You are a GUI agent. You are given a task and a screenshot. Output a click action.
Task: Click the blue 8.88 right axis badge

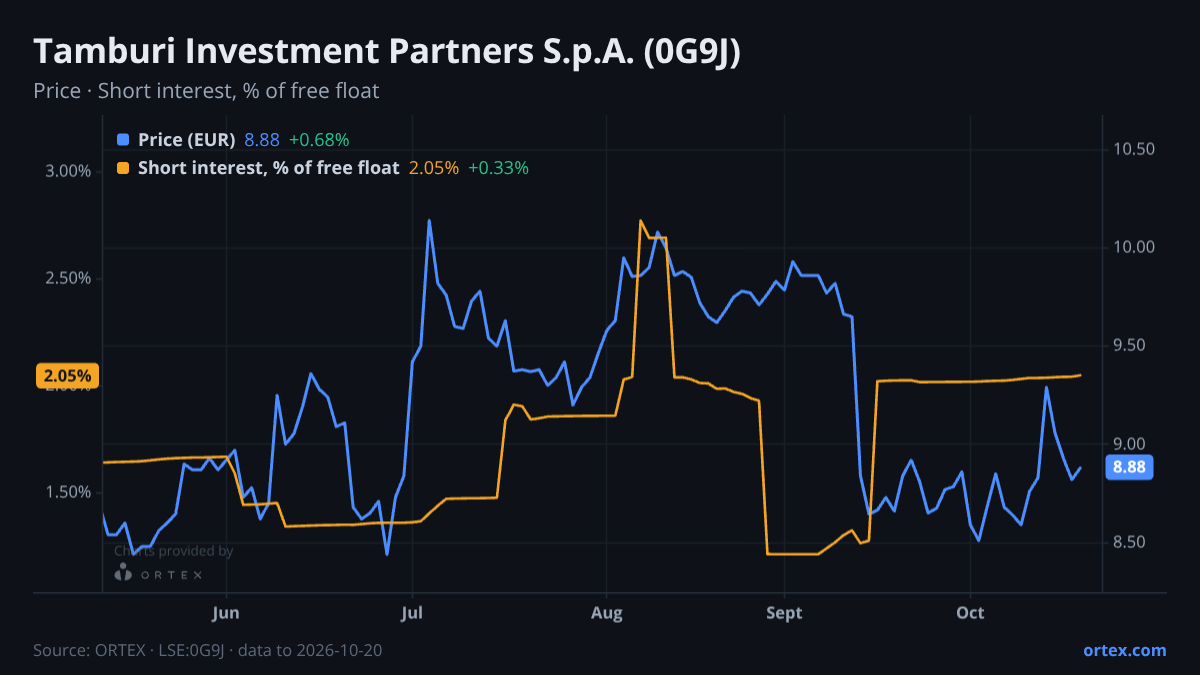[1129, 467]
